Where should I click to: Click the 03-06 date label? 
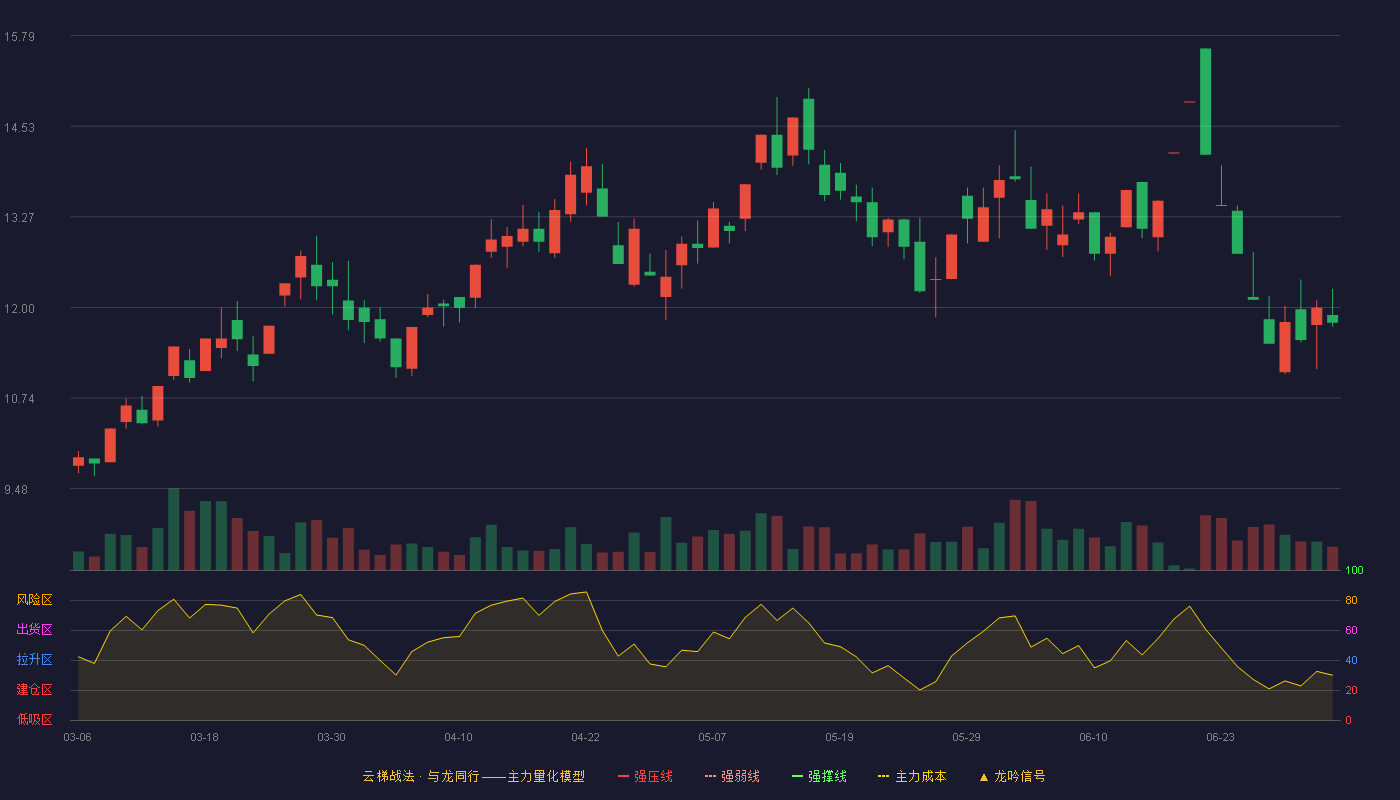[77, 737]
